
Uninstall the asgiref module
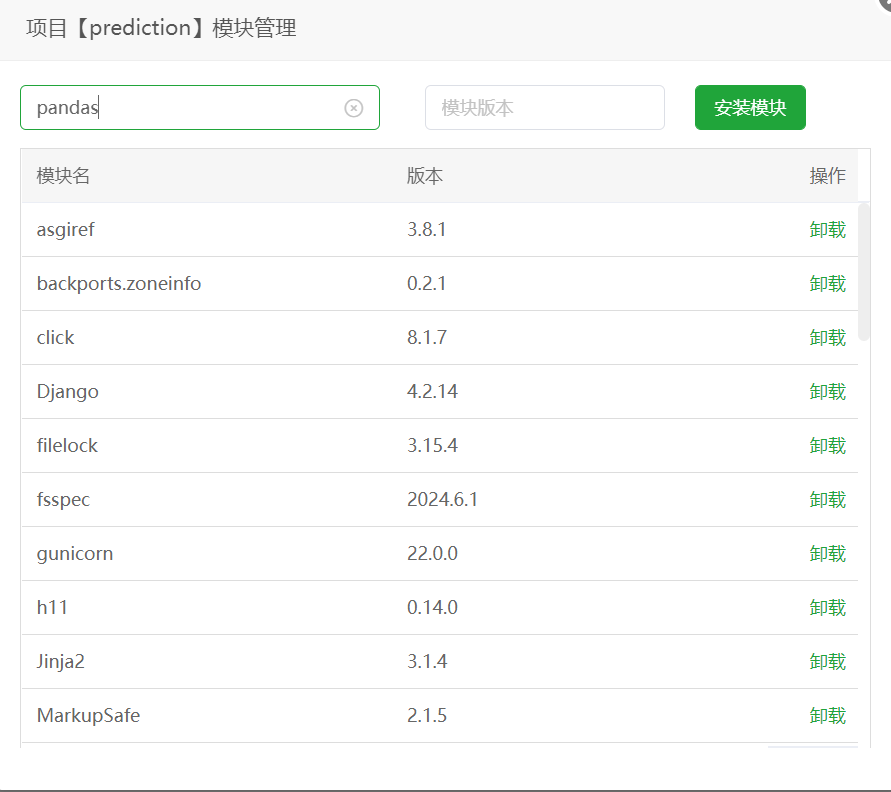point(827,230)
